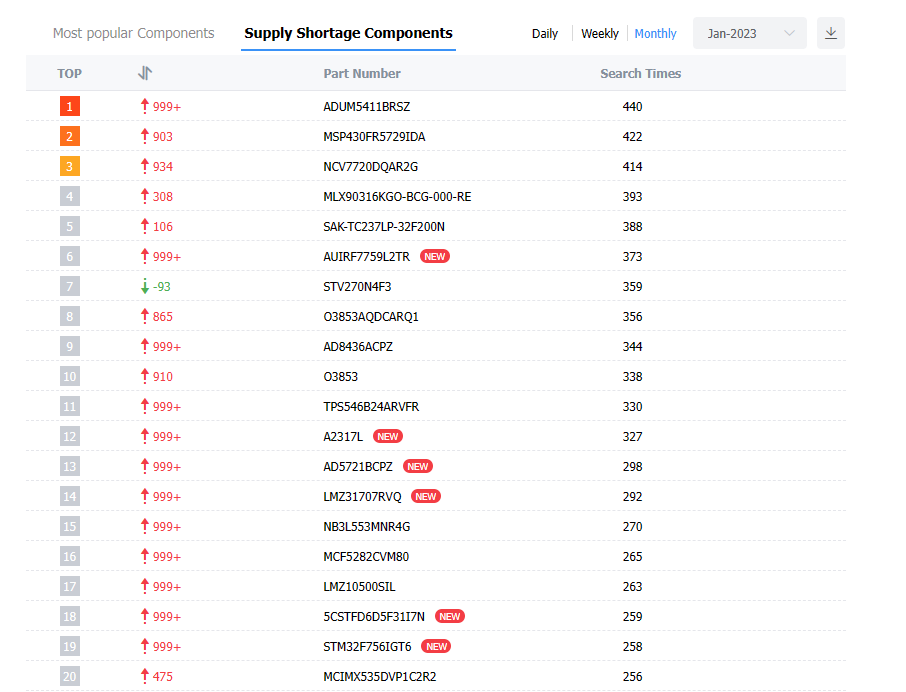Open part NCV7720DQAR2G
906x692 pixels.
370,166
